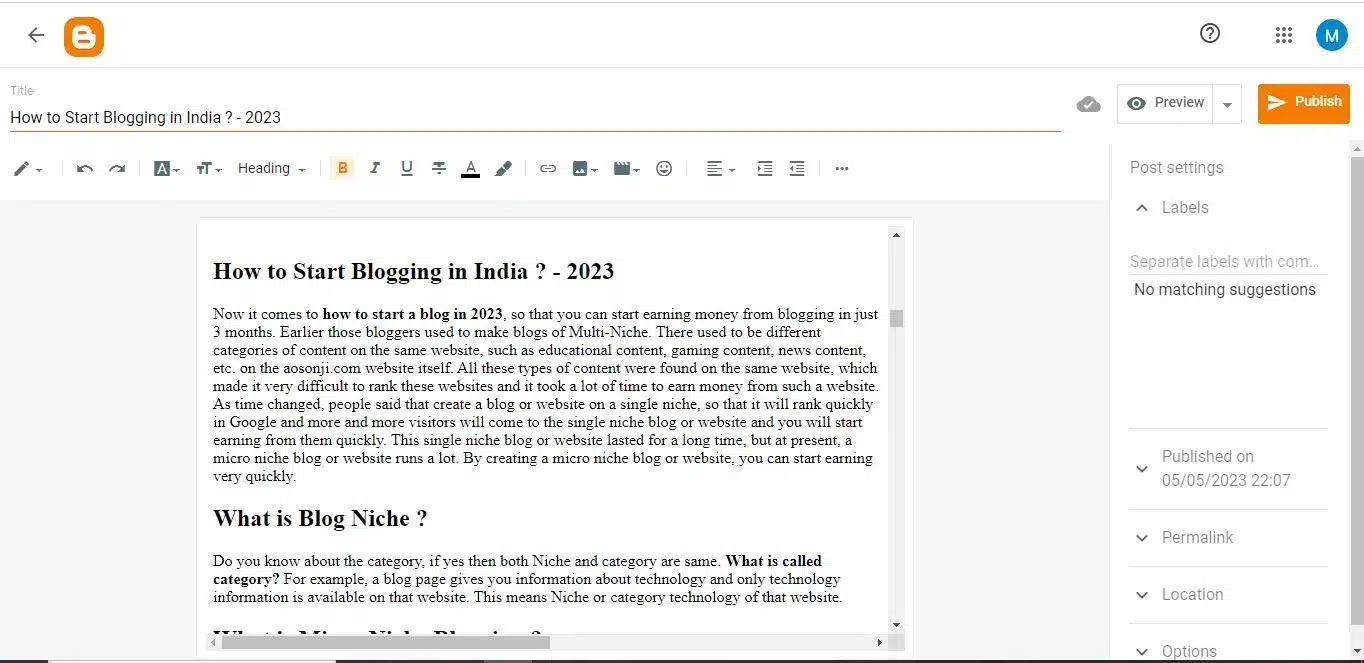Select the highlight color pen icon
The width and height of the screenshot is (1364, 663).
click(x=503, y=168)
